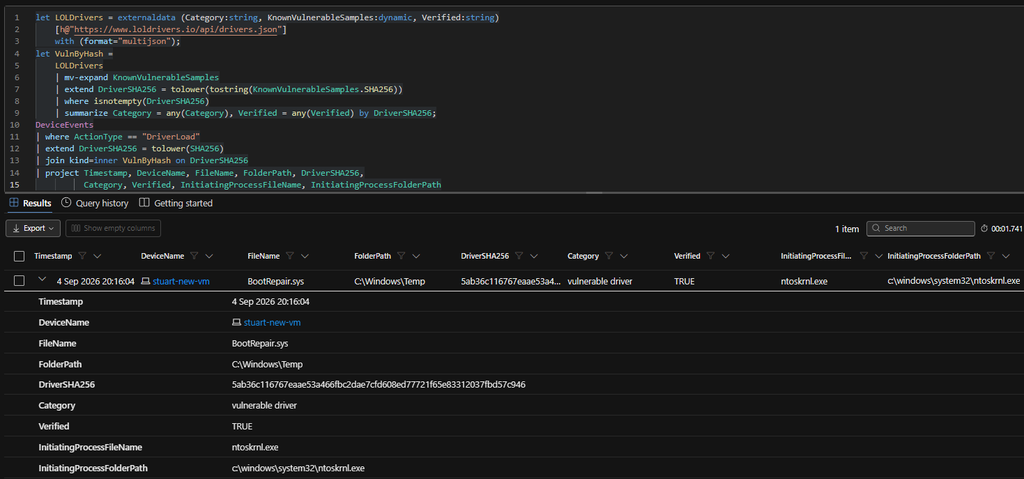Click the device icon beside stuart-new-vm in the table row
Screen dimensions: 1024x479
point(146,281)
